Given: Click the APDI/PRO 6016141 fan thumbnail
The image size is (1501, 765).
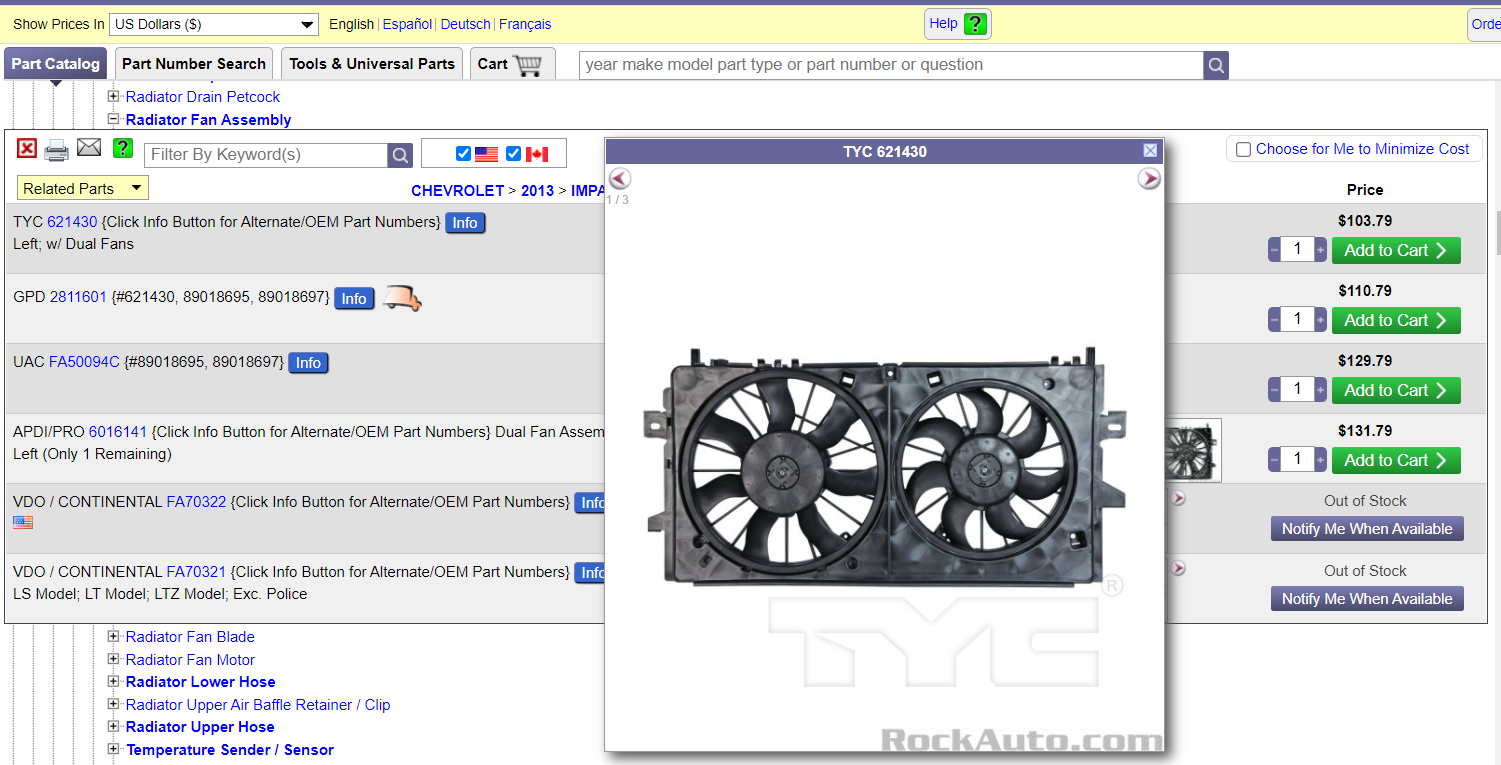Looking at the screenshot, I should pos(1193,450).
